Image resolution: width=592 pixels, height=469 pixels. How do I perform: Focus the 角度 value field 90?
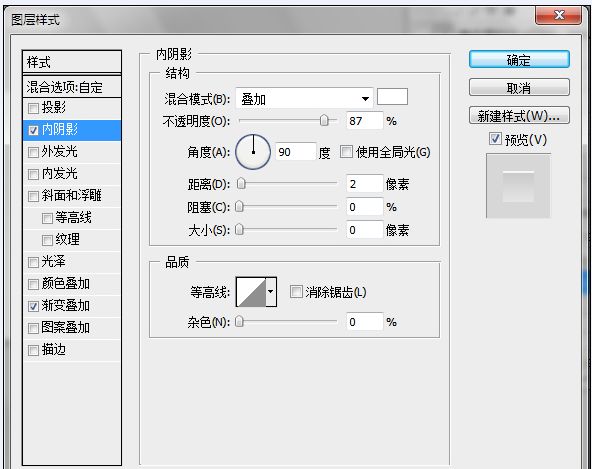point(296,152)
